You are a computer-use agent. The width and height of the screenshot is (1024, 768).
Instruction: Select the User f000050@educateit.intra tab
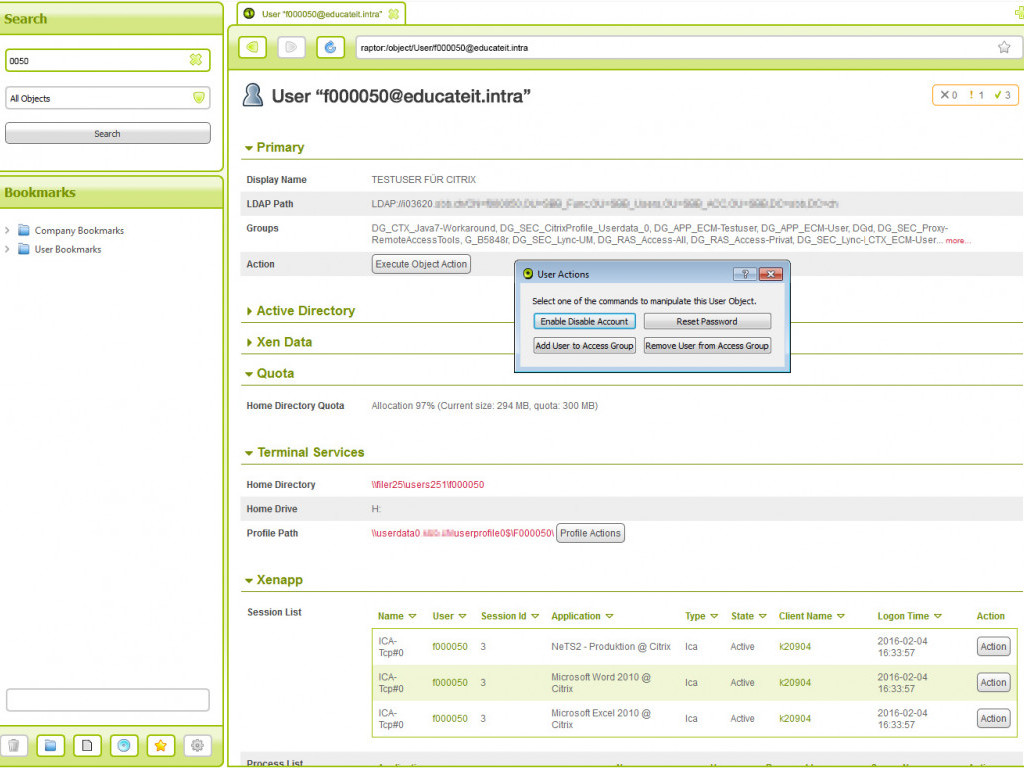click(320, 14)
